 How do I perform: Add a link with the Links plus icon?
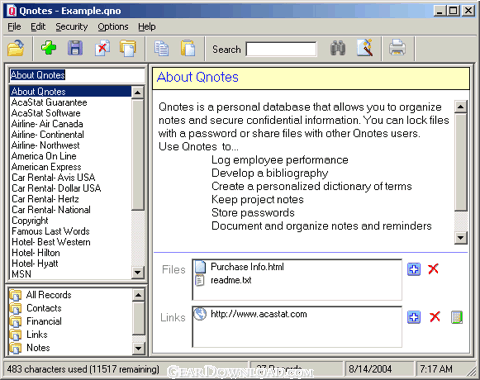pos(414,317)
